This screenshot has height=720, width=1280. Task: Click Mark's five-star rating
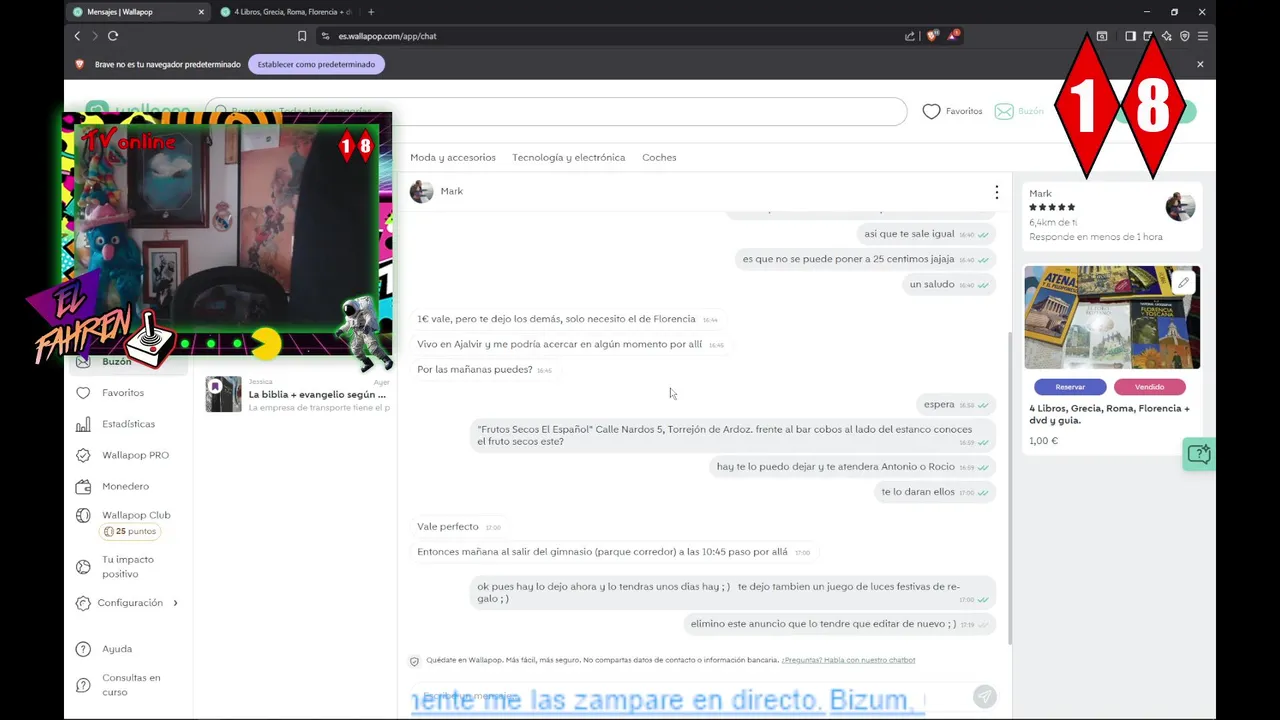click(1052, 207)
